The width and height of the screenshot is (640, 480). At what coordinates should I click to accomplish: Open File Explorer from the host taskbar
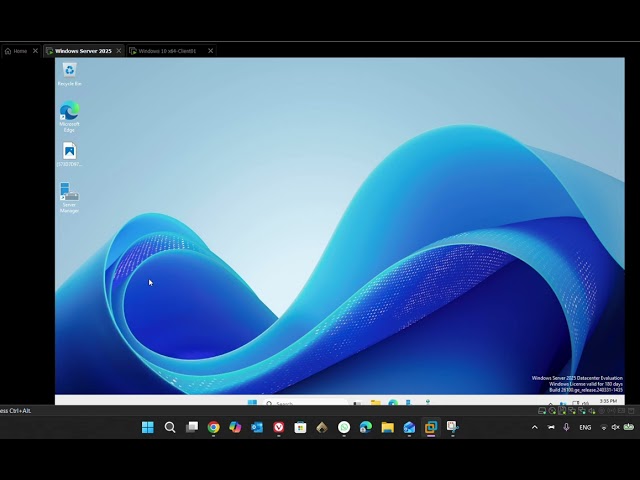click(x=388, y=427)
